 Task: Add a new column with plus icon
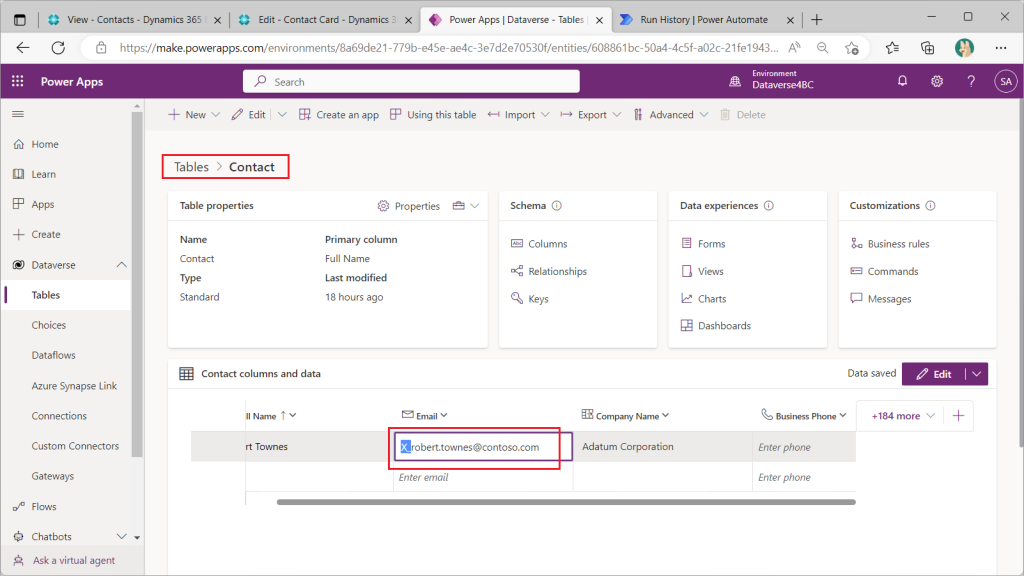tap(958, 416)
